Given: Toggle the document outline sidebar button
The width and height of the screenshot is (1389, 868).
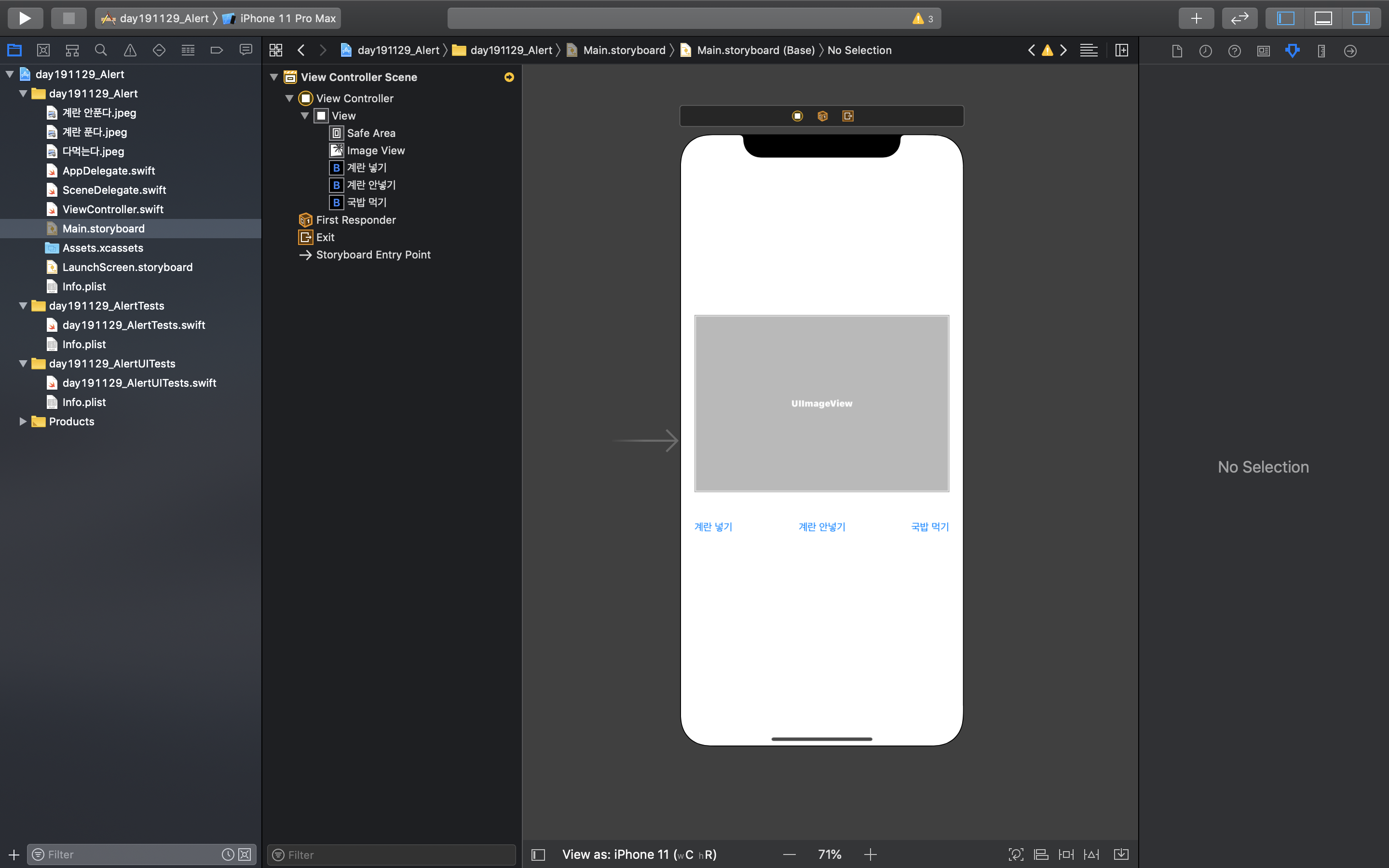Looking at the screenshot, I should [x=538, y=854].
